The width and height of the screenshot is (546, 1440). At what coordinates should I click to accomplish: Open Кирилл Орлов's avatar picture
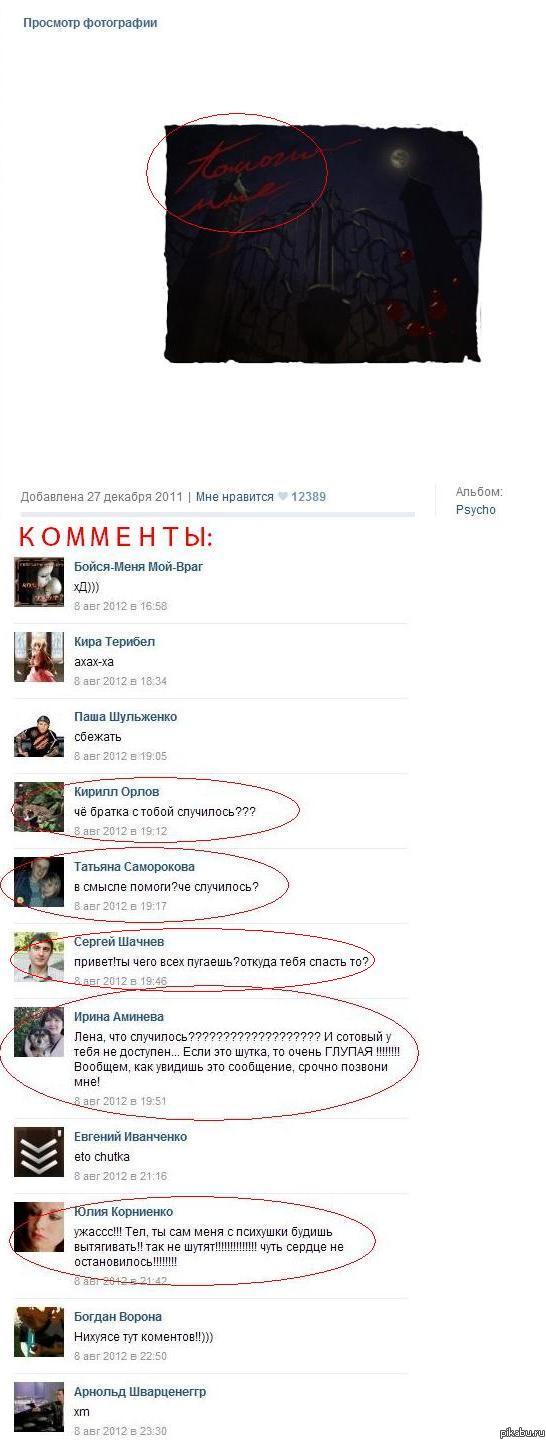(39, 807)
